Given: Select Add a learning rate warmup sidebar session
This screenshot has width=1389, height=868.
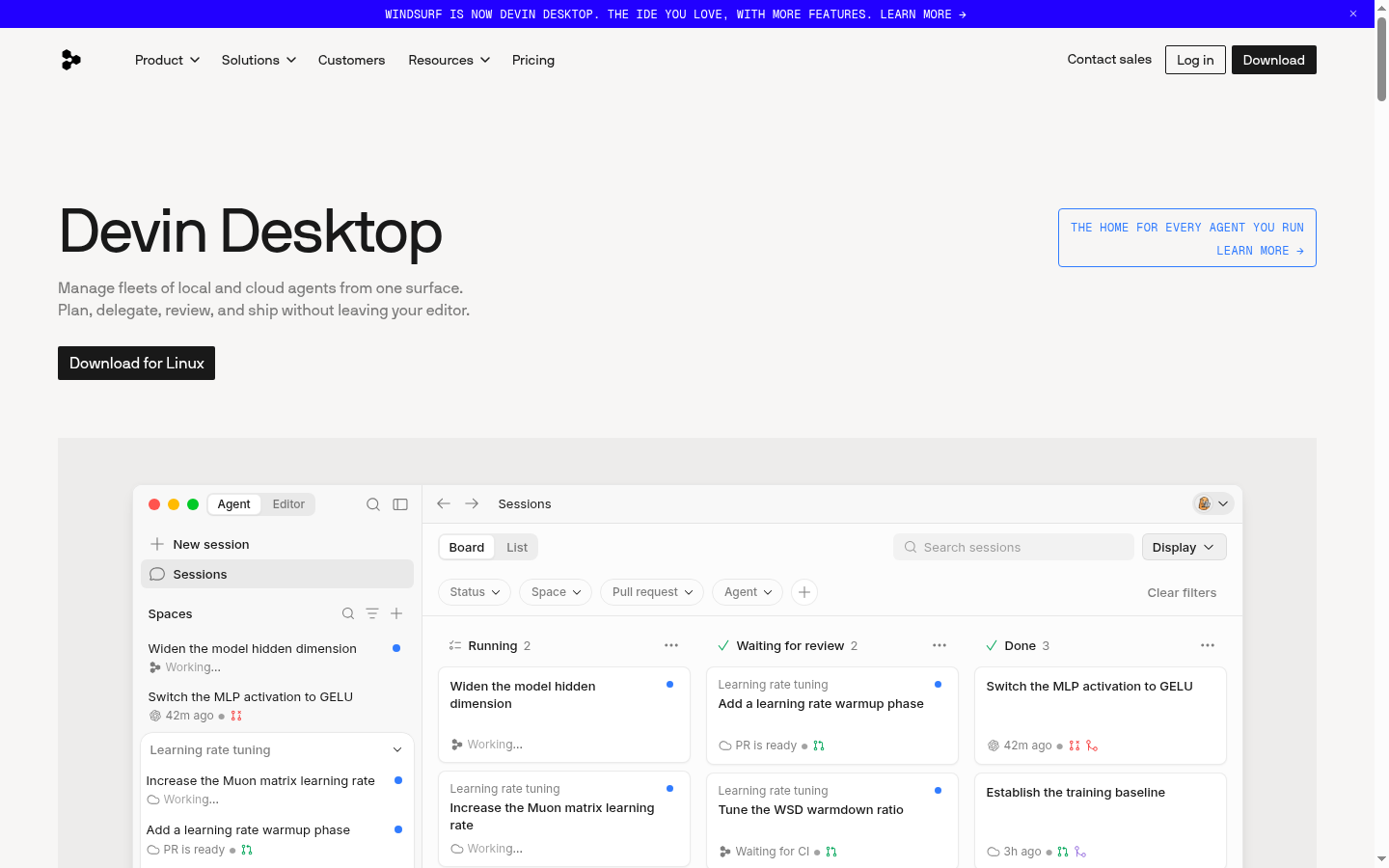Looking at the screenshot, I should 277,839.
